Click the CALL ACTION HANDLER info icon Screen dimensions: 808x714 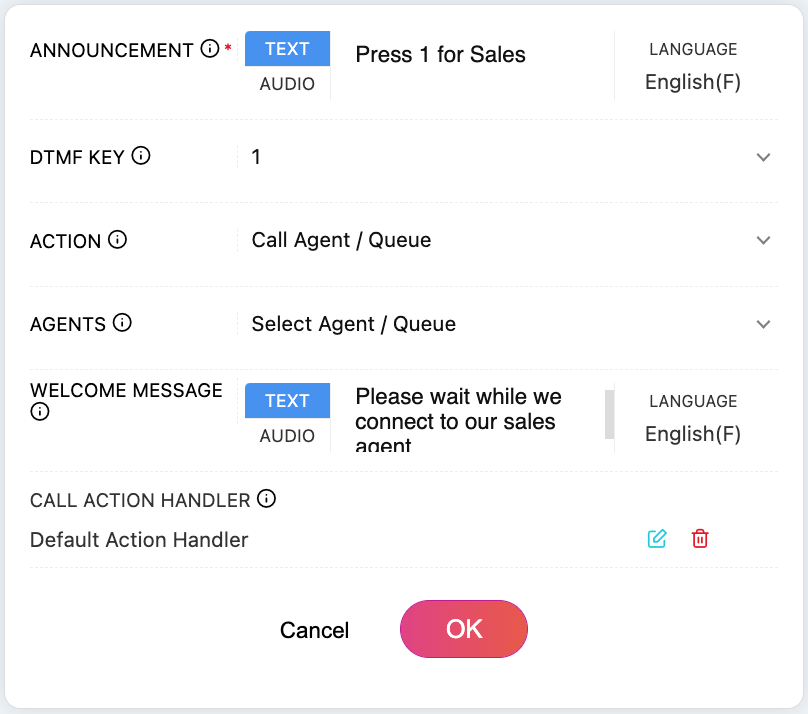(266, 499)
